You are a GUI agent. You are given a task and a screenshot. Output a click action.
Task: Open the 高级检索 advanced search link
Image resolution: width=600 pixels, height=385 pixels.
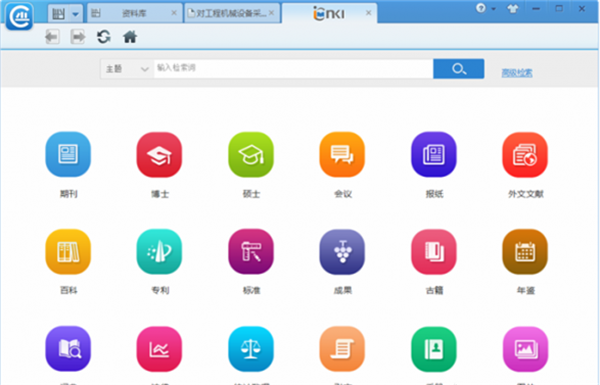click(x=517, y=73)
